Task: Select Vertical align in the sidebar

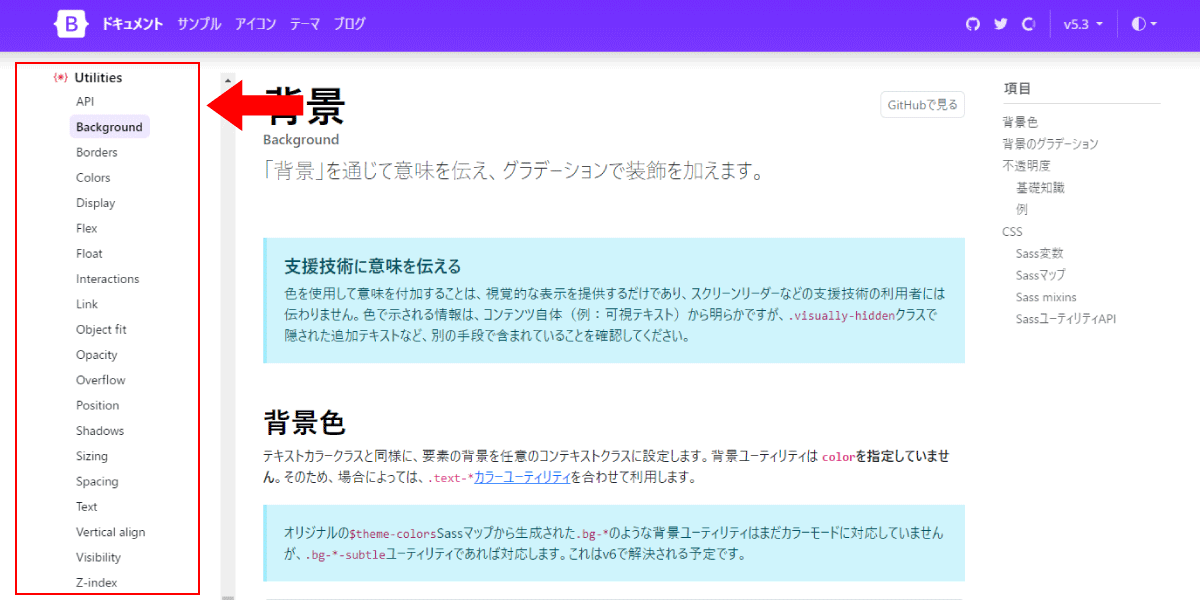Action: tap(111, 532)
